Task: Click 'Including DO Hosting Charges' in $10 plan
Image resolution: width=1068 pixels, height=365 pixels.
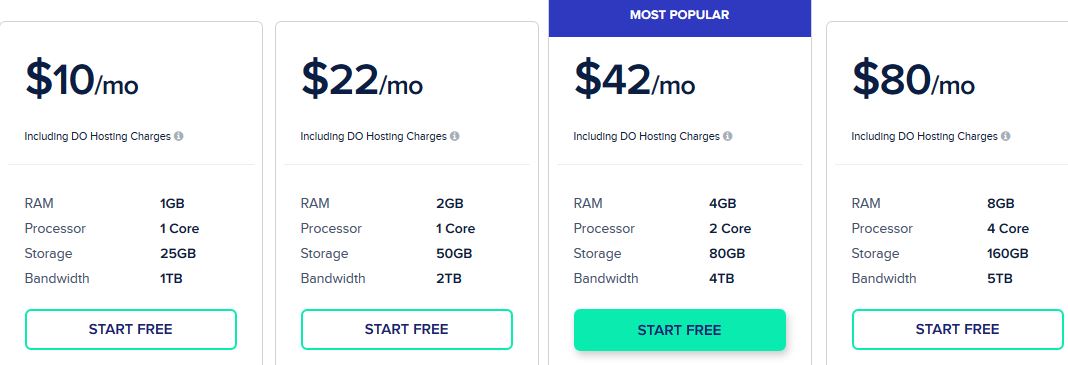Action: point(97,136)
